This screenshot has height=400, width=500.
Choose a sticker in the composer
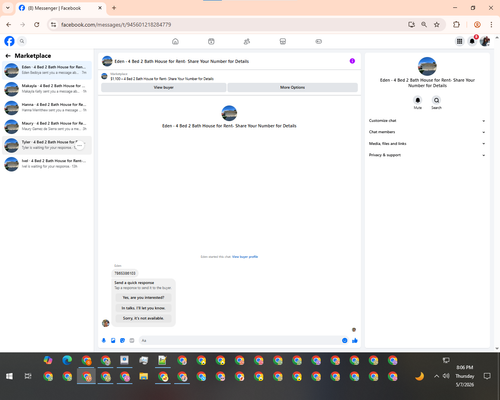[x=122, y=340]
